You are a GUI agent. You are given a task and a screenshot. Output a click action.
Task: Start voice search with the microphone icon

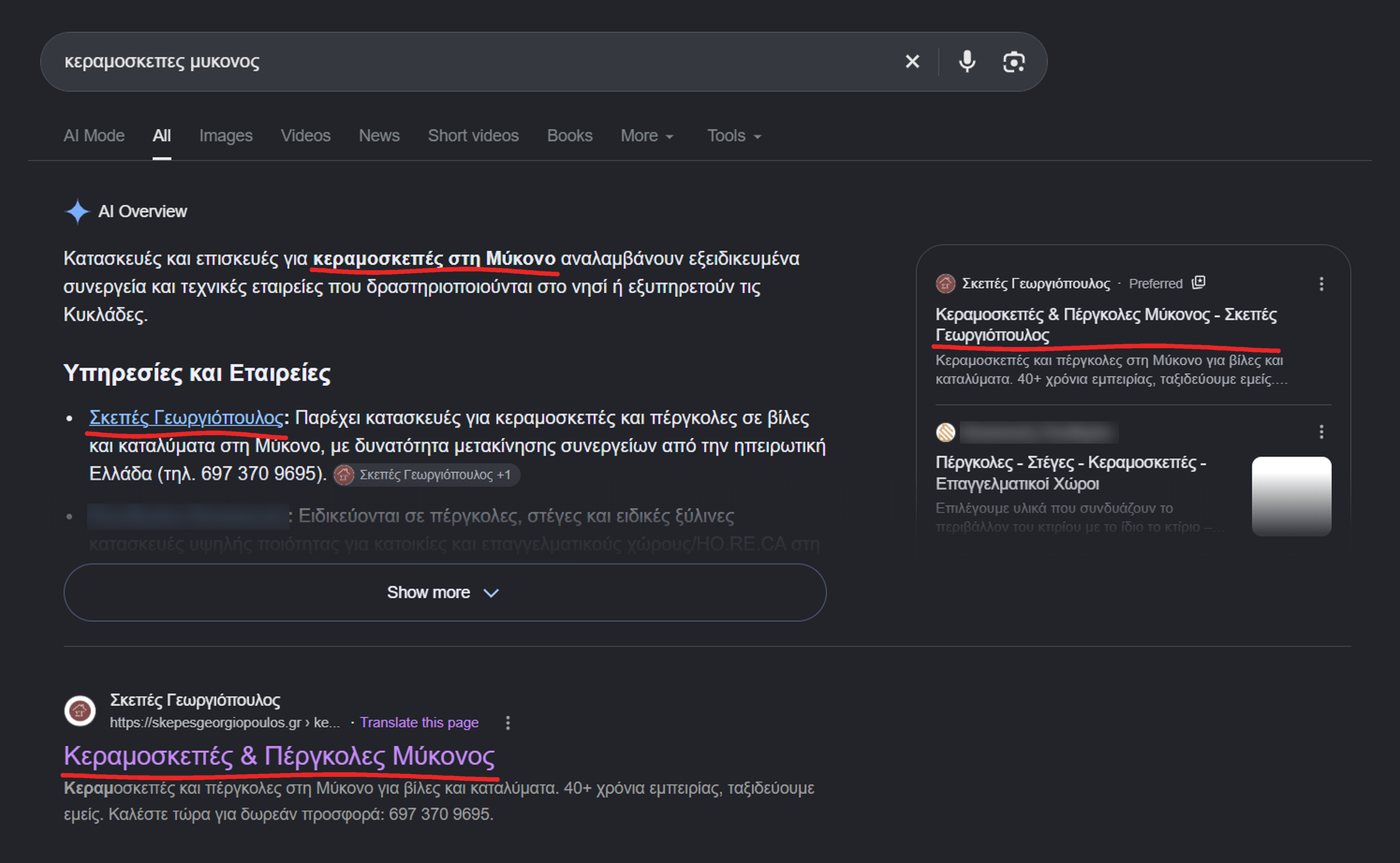[966, 62]
